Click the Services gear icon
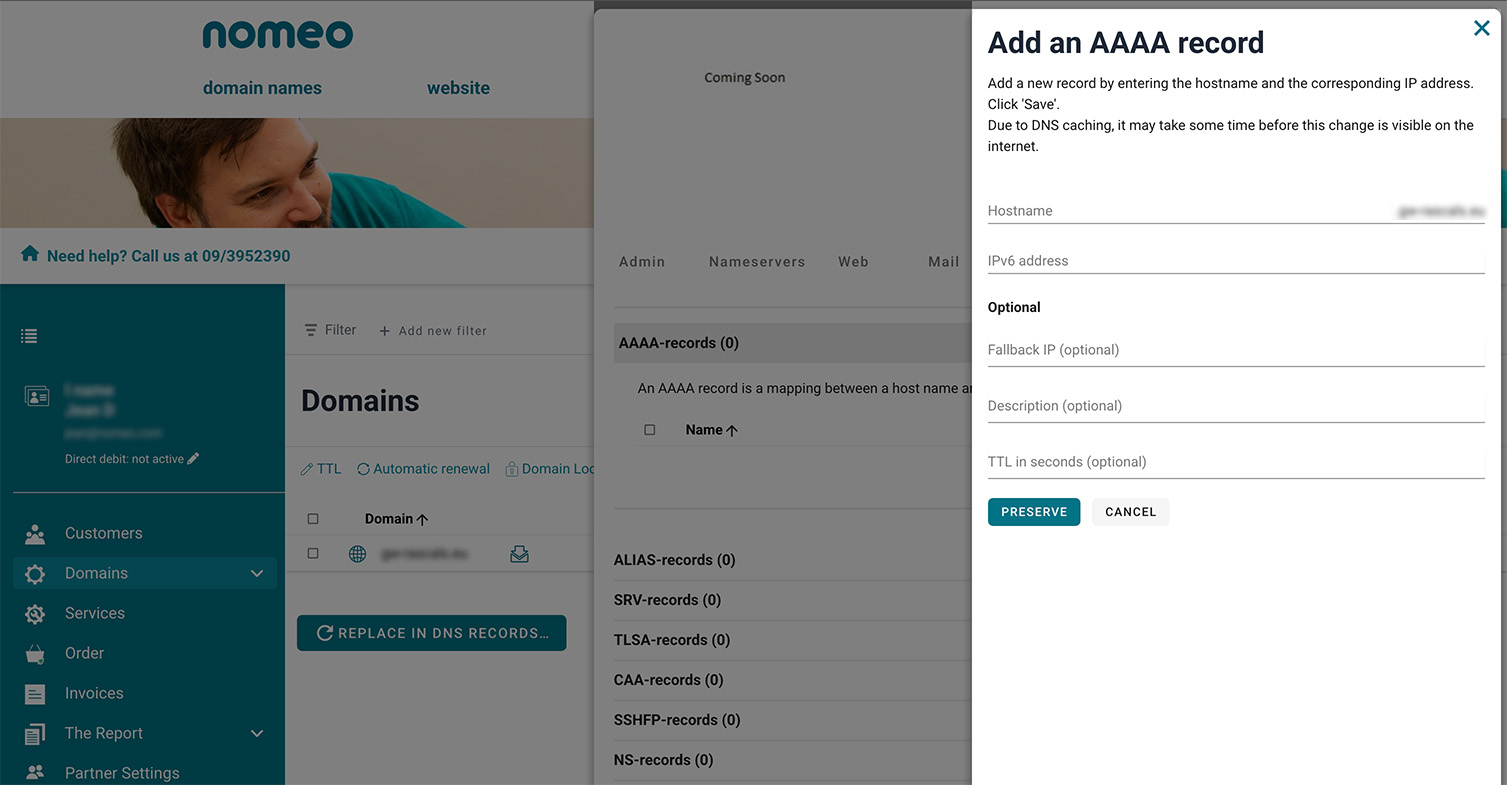This screenshot has height=785, width=1507. pos(35,614)
